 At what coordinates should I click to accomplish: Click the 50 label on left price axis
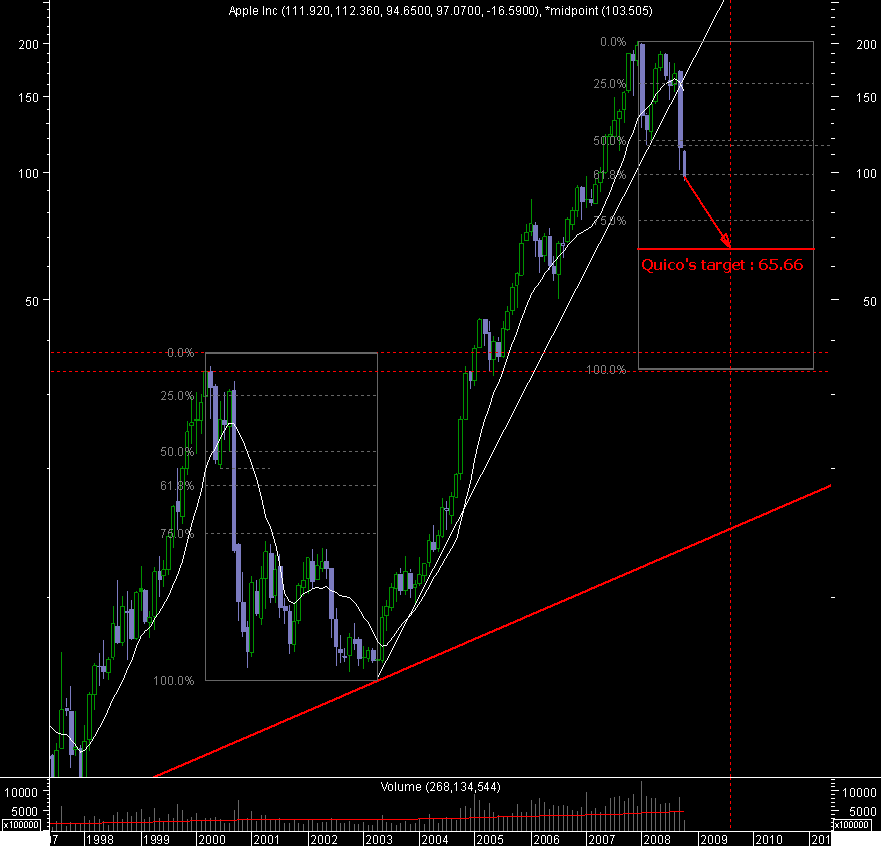32,301
